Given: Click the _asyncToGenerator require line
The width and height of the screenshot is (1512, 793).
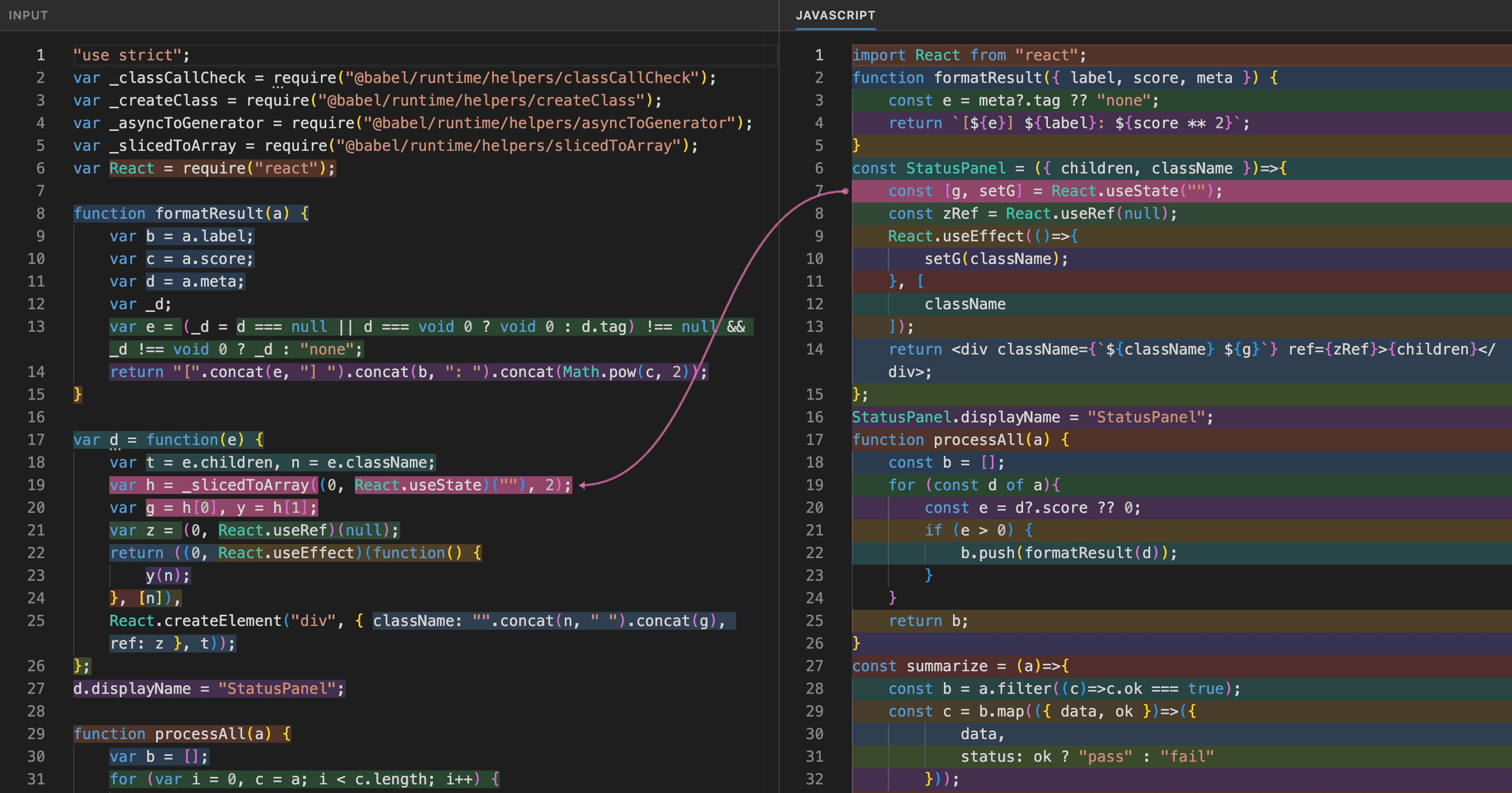Looking at the screenshot, I should (412, 123).
